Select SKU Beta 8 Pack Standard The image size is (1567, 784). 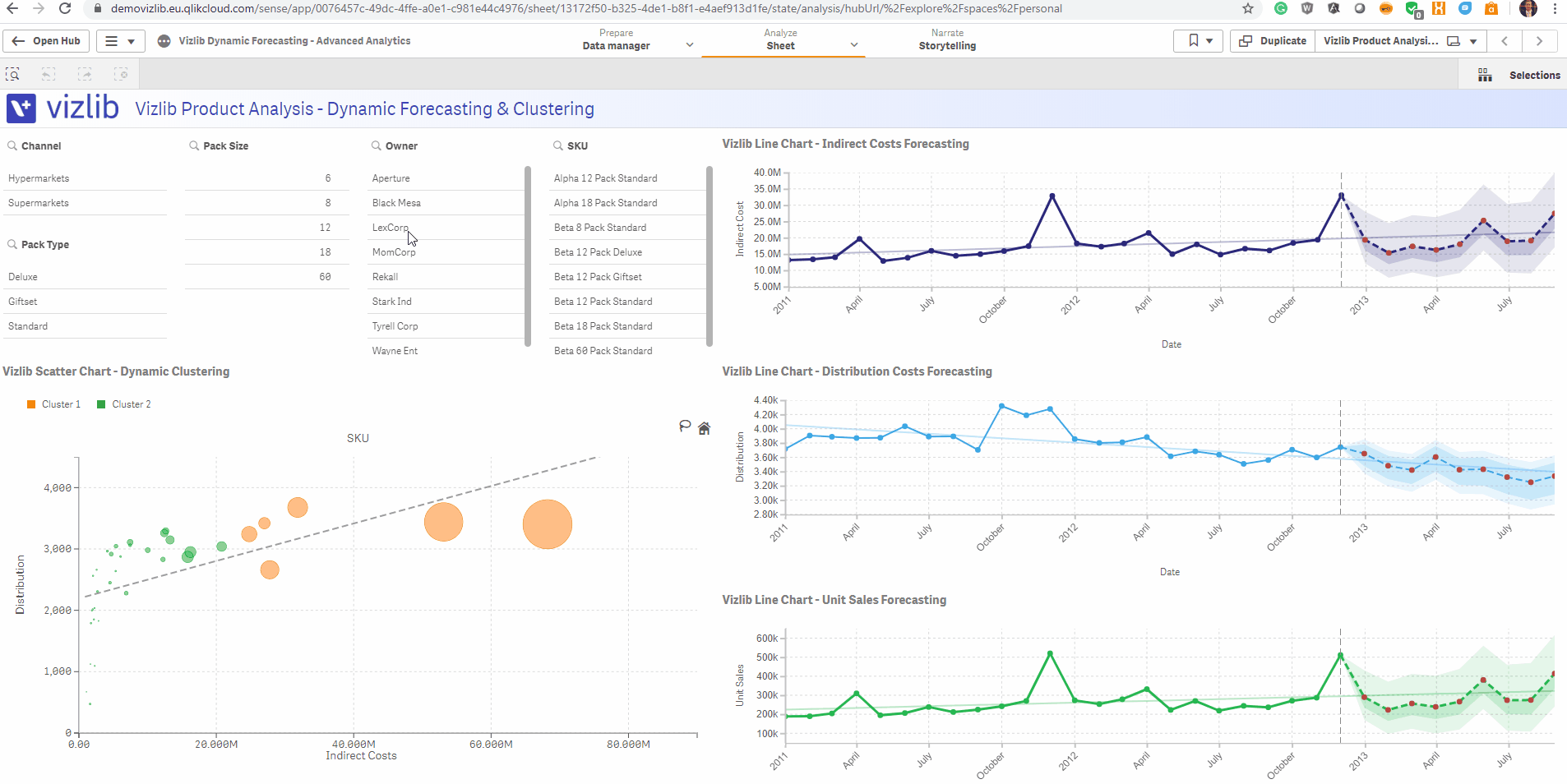click(x=627, y=228)
